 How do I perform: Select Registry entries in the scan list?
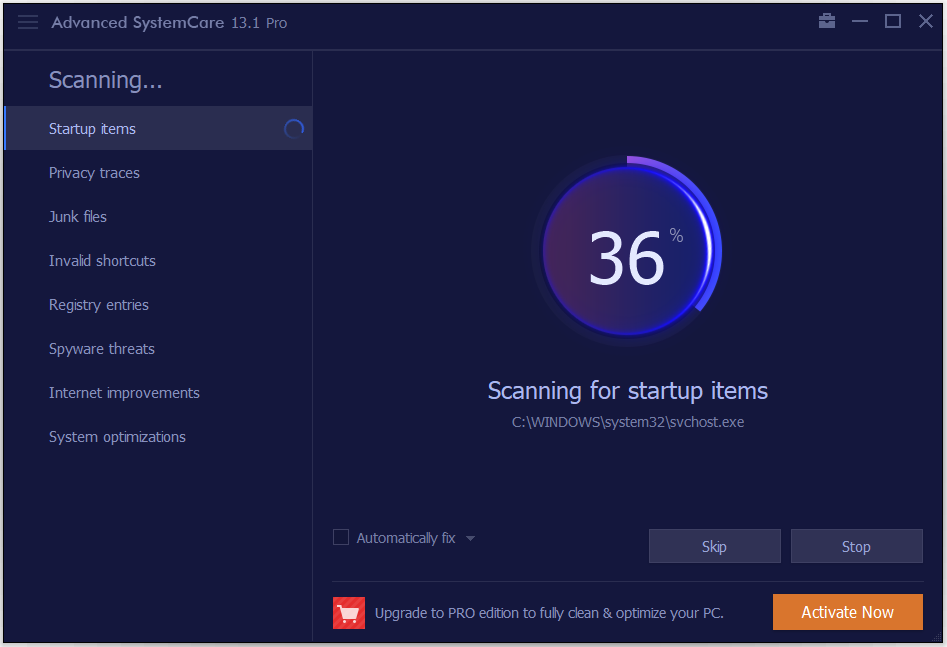tap(158, 305)
